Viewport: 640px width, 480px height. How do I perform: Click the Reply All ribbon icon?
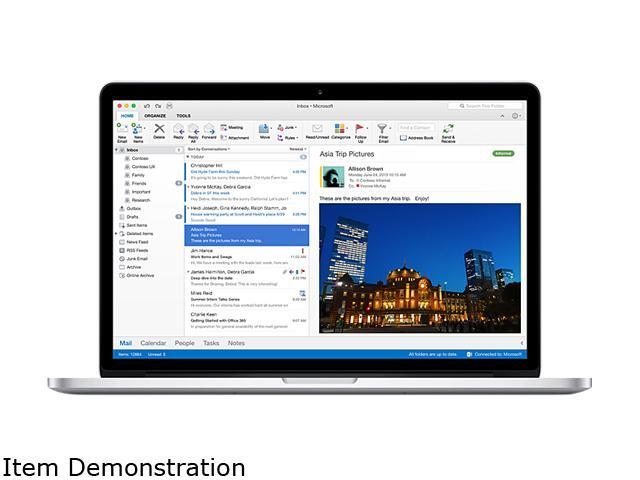[193, 129]
